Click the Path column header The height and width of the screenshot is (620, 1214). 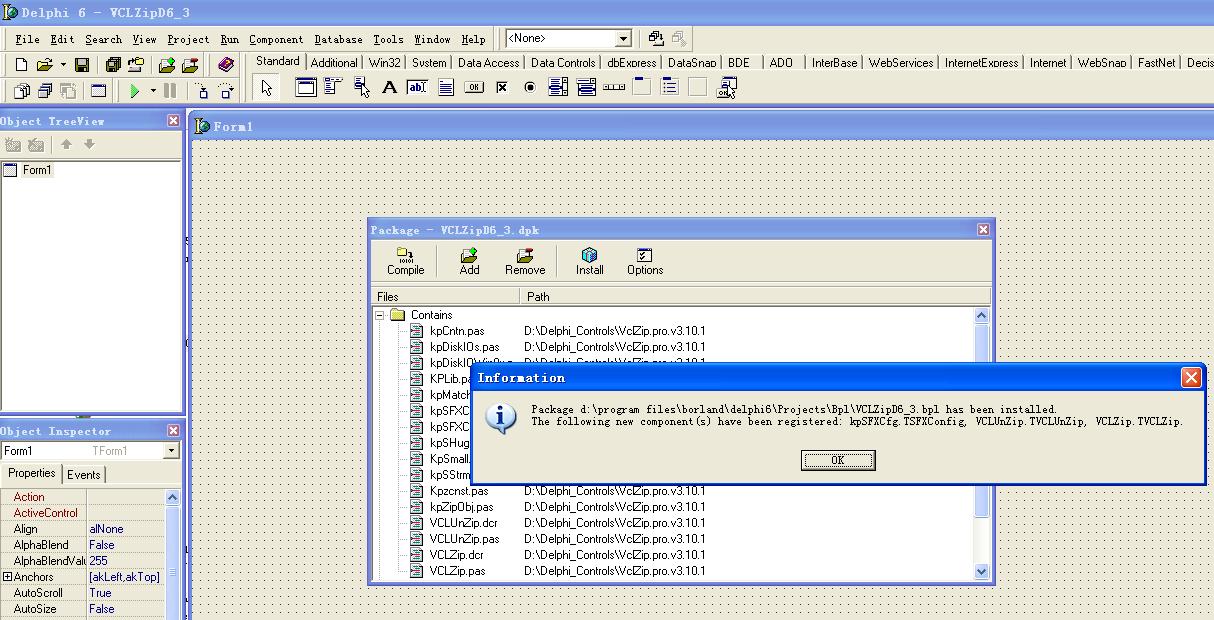point(755,296)
